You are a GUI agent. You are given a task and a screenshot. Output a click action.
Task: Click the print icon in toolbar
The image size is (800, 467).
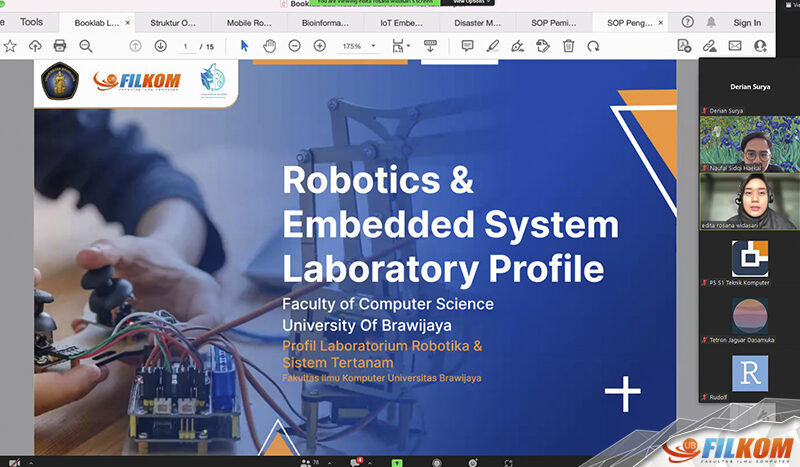point(60,46)
